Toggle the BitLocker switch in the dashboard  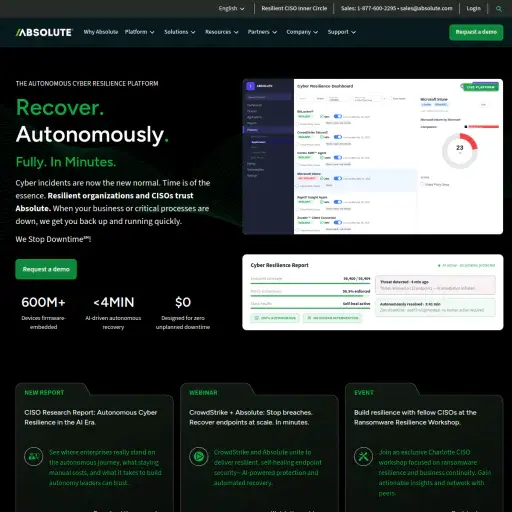tap(338, 116)
